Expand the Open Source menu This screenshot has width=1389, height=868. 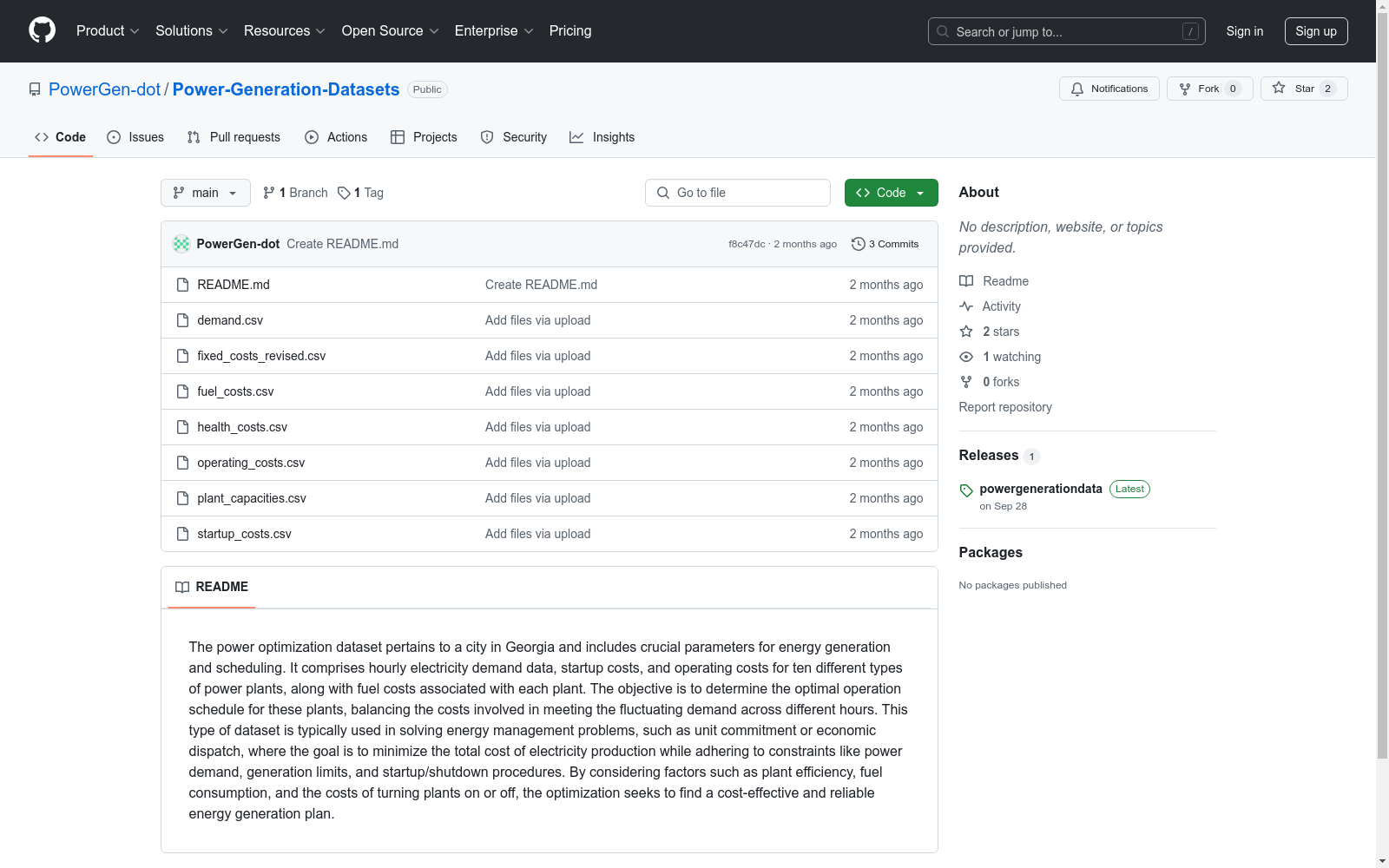click(x=391, y=30)
